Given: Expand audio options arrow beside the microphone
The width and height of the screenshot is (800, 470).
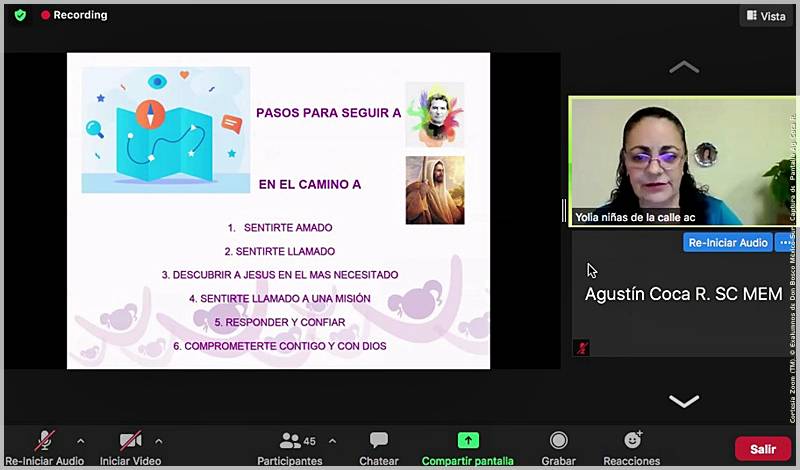Looking at the screenshot, I should pos(80,440).
